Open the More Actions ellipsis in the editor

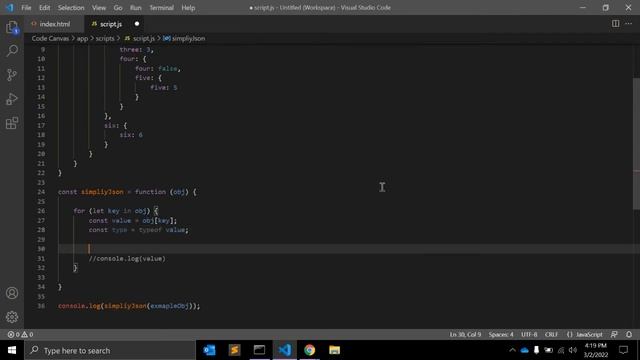pyautogui.click(x=629, y=24)
